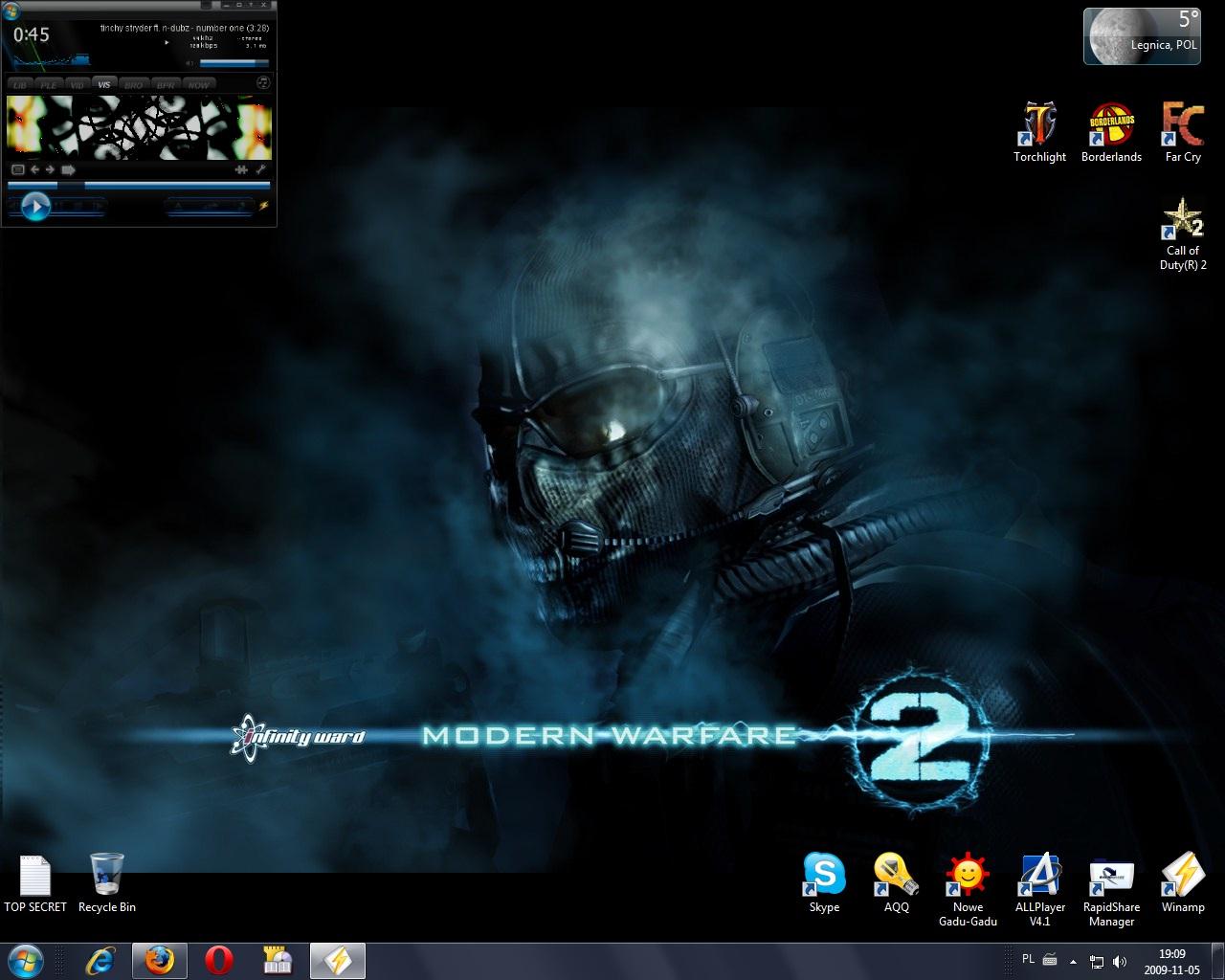This screenshot has width=1225, height=980.
Task: Adjust the Winamp volume slider
Action: point(234,63)
